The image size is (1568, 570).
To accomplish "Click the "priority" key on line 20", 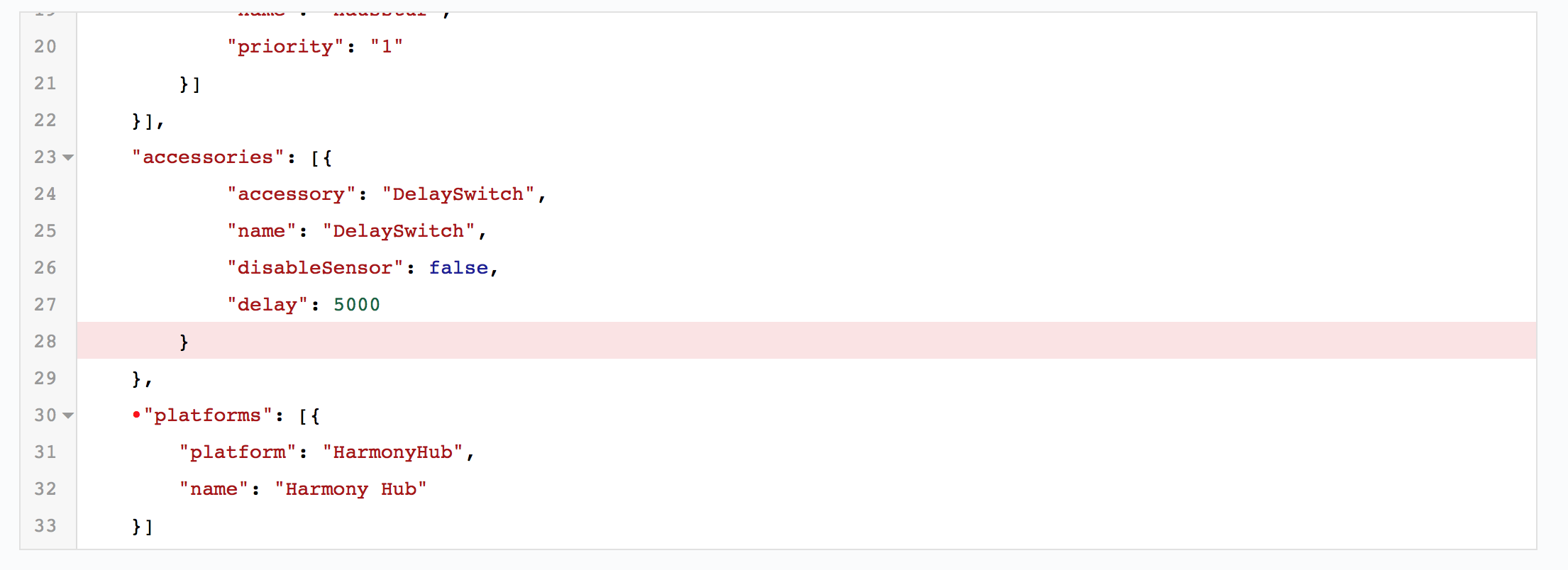I will [285, 46].
